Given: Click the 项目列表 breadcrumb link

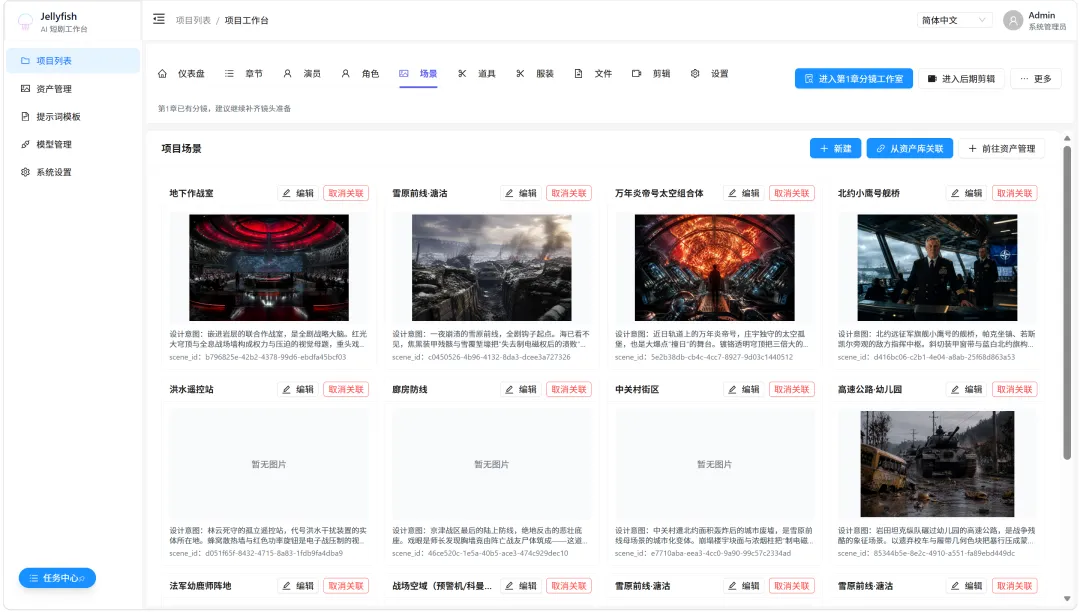Looking at the screenshot, I should coord(193,20).
